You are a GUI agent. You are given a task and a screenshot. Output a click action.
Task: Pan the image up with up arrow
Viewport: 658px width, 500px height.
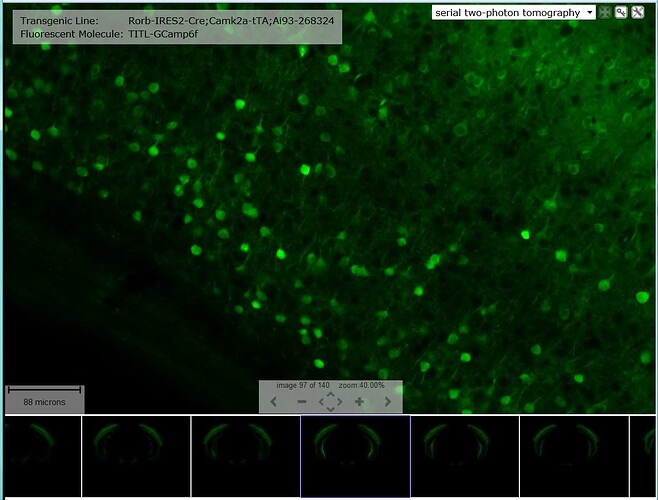(x=331, y=394)
